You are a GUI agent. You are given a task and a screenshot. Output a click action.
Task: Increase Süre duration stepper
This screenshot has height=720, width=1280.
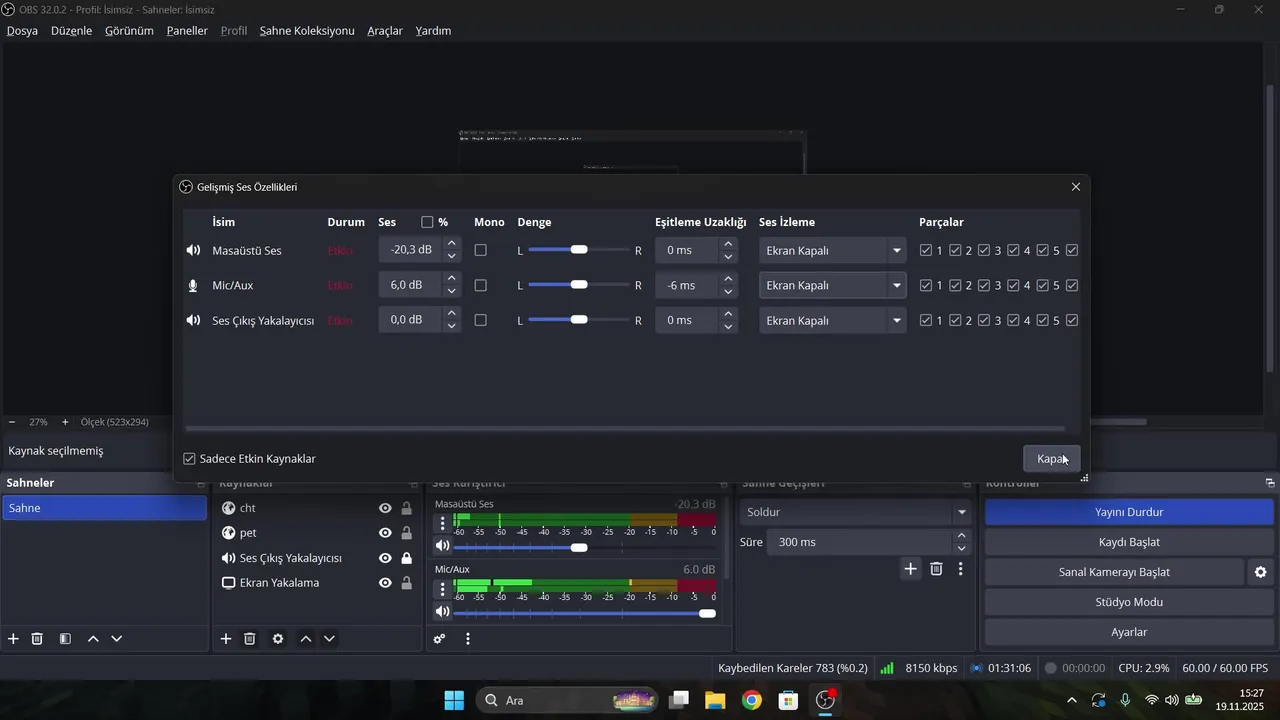click(x=962, y=536)
